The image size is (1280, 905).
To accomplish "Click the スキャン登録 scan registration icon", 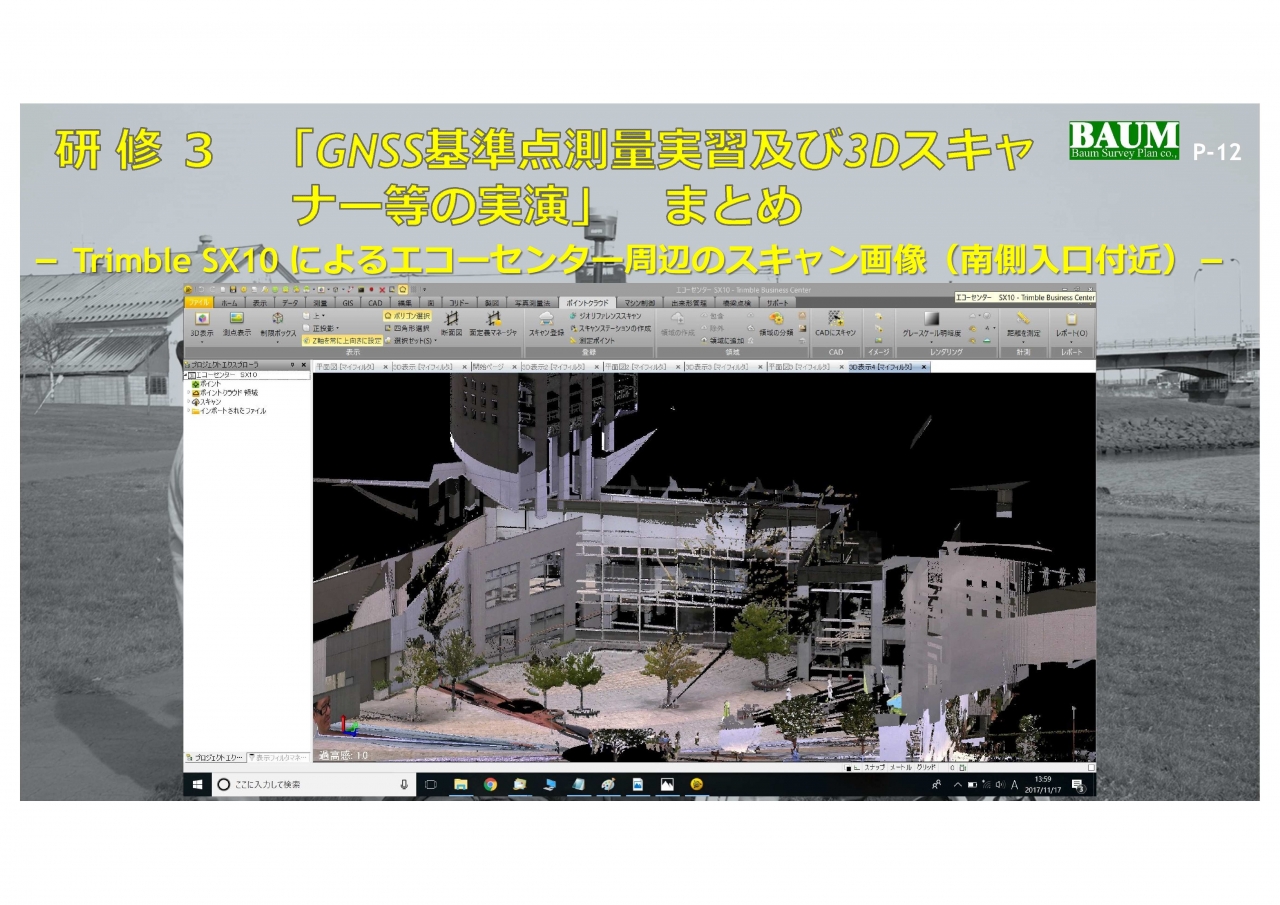I will [x=546, y=323].
